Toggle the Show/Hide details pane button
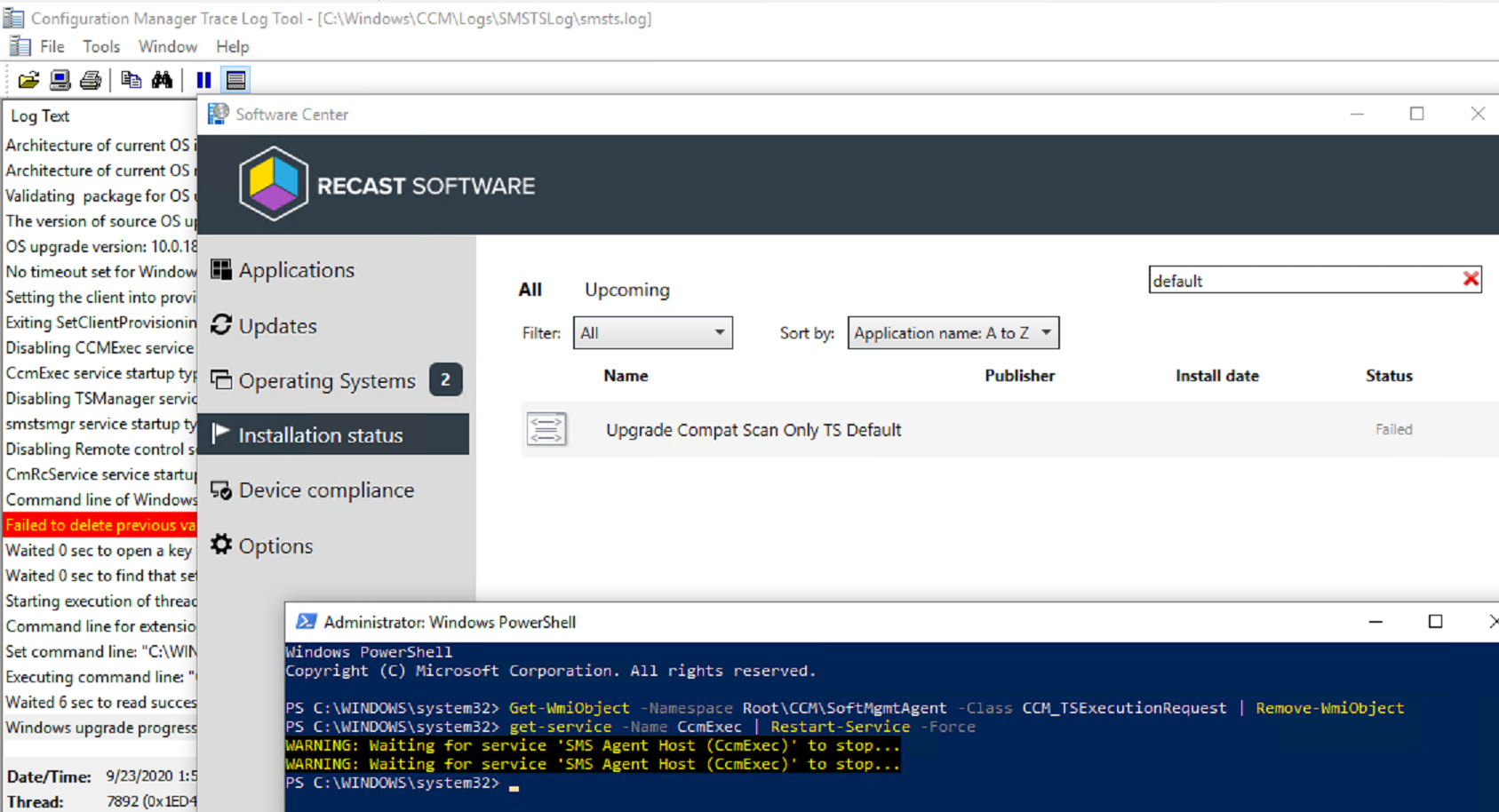This screenshot has width=1499, height=812. tap(235, 80)
